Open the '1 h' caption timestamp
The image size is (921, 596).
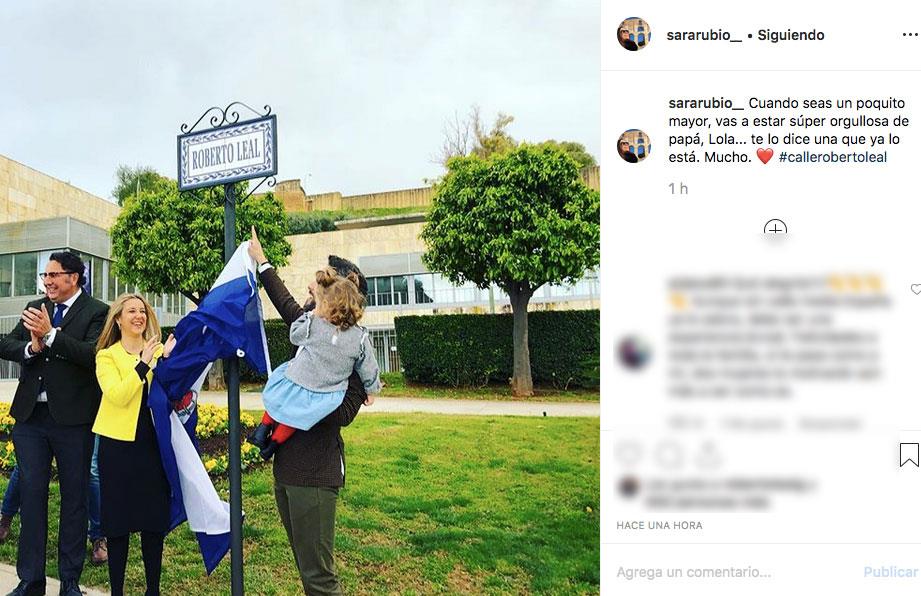678,188
